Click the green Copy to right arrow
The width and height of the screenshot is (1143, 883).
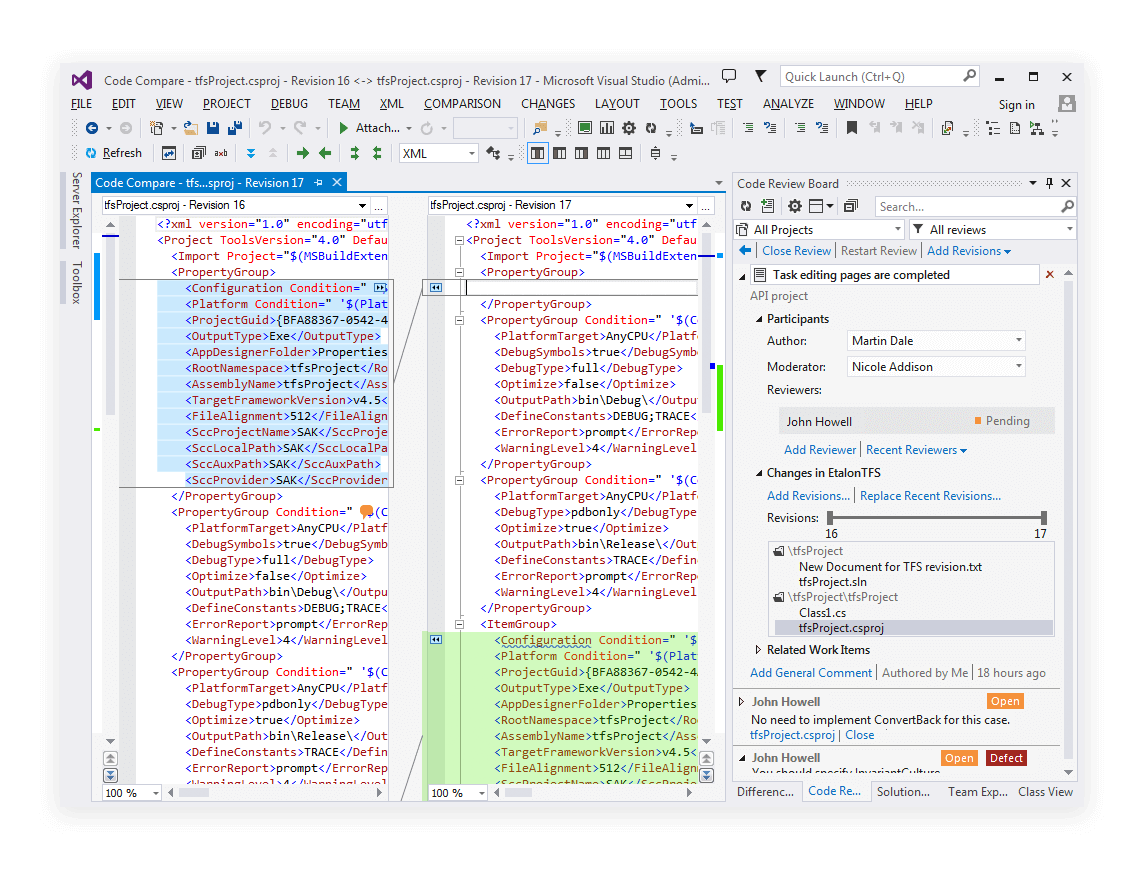click(x=303, y=153)
